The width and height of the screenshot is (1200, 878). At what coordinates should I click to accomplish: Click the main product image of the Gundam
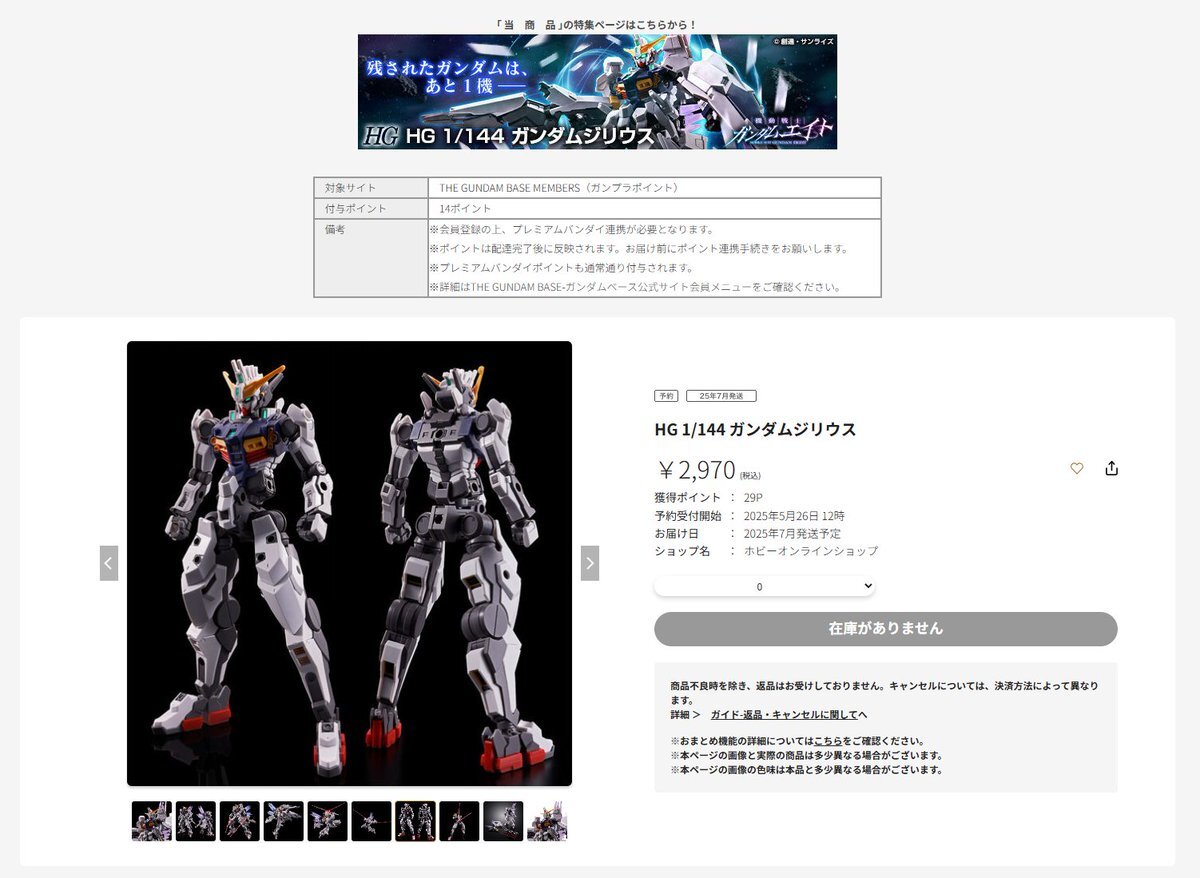(x=349, y=563)
